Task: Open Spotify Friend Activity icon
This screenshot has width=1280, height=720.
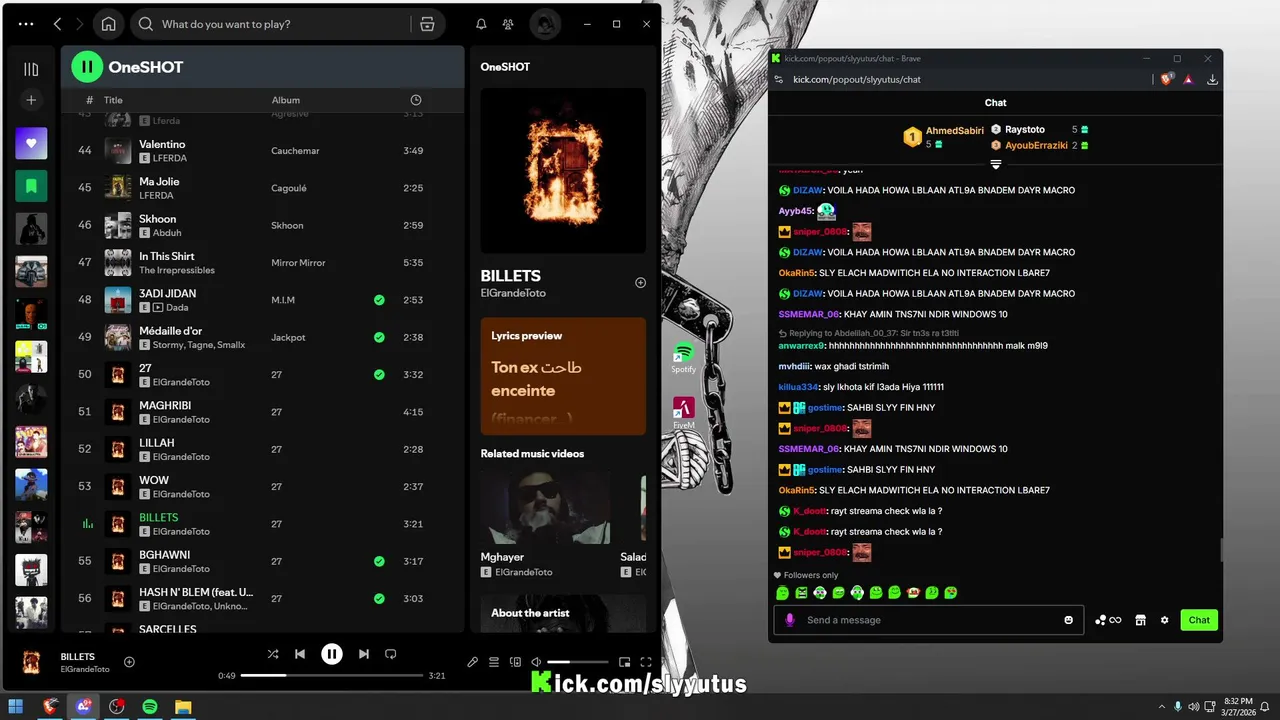Action: coord(508,24)
